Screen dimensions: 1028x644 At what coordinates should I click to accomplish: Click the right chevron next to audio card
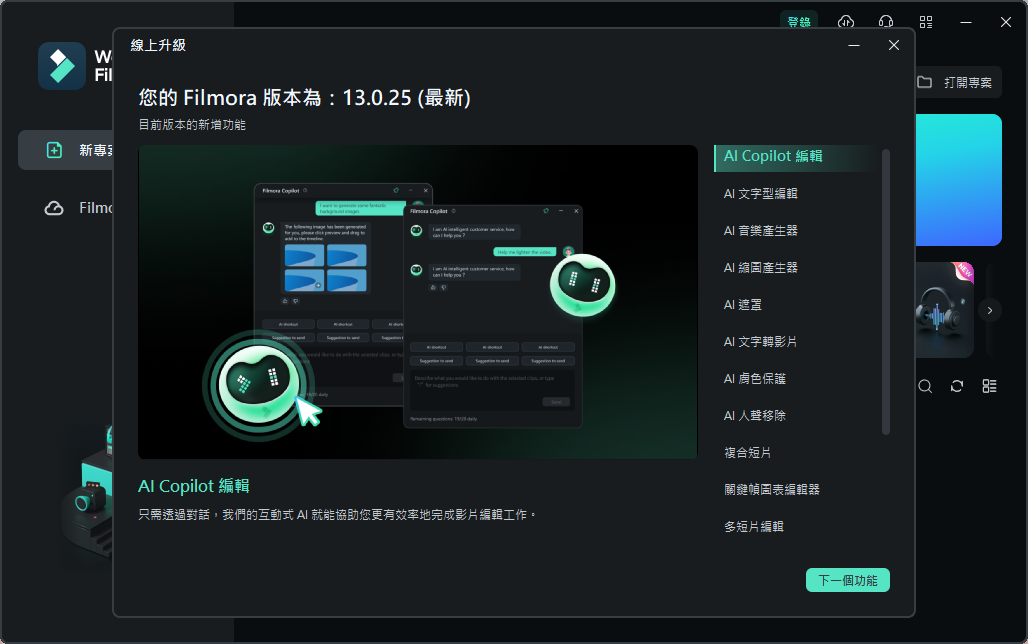[990, 310]
